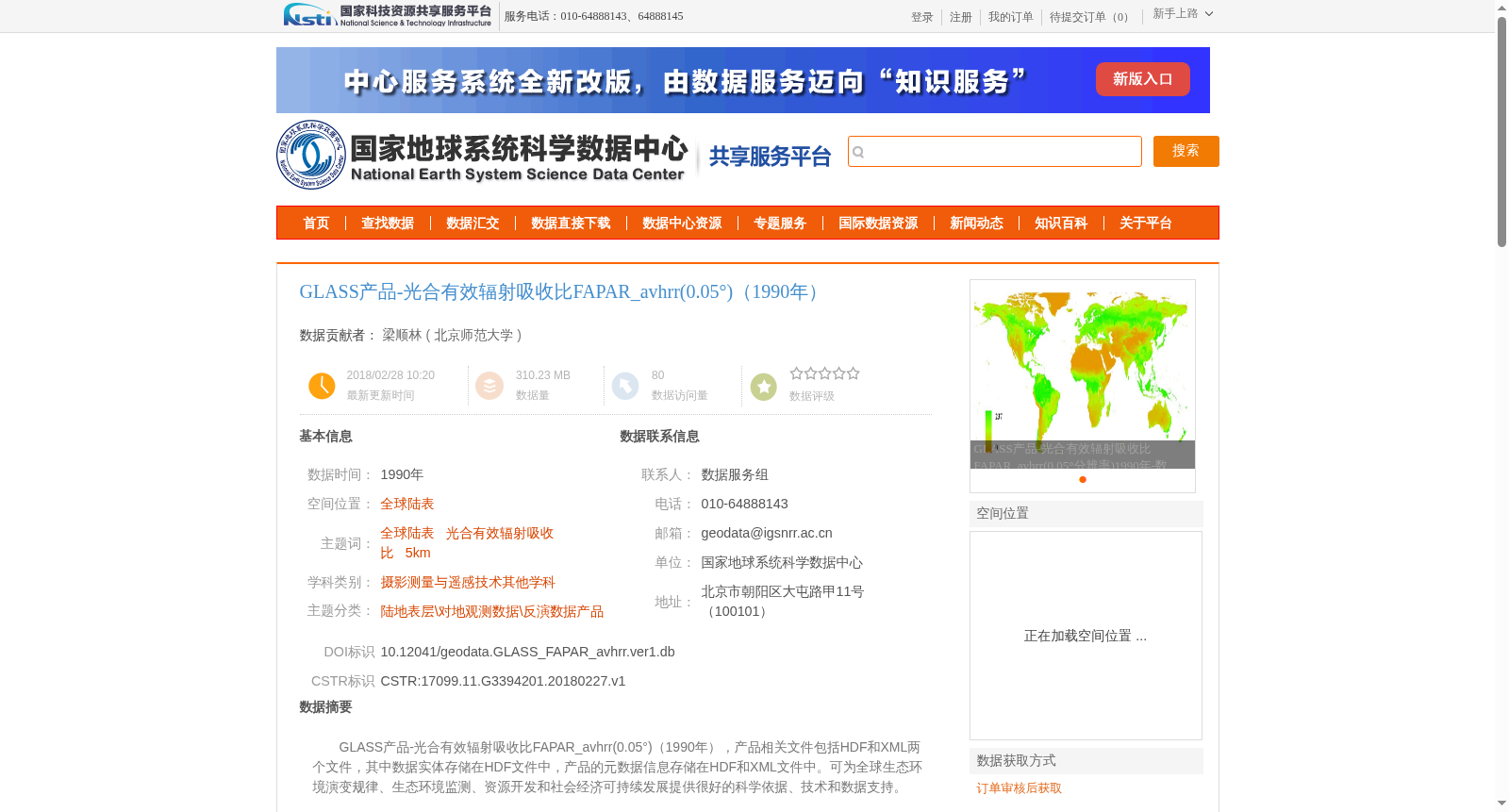Expand the 新手上路 dropdown arrow

(x=1209, y=13)
